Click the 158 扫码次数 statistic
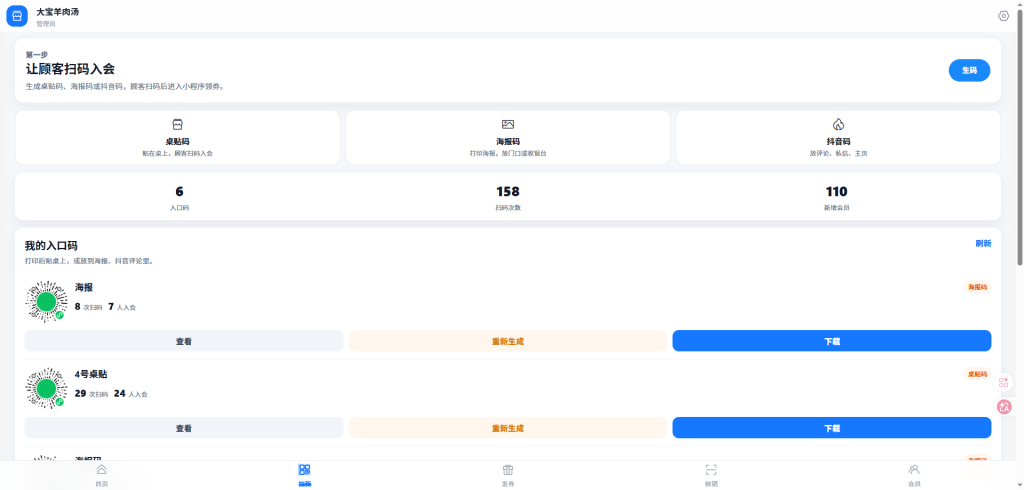The width and height of the screenshot is (1024, 490). pos(507,198)
